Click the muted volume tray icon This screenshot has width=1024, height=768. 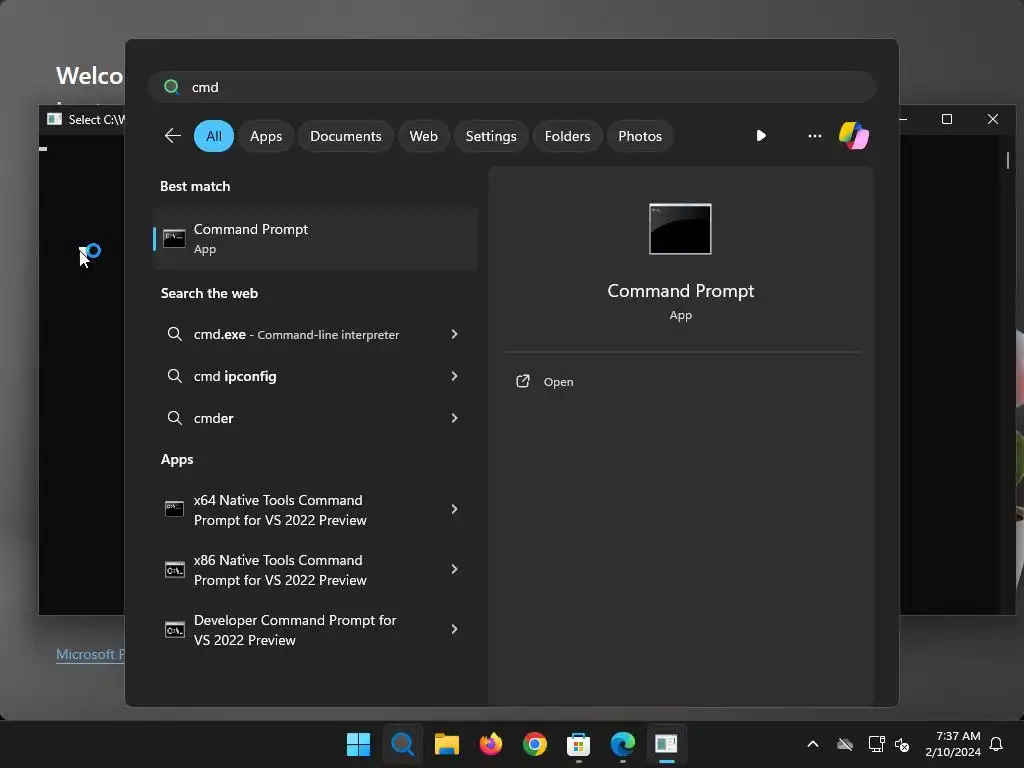[x=902, y=744]
